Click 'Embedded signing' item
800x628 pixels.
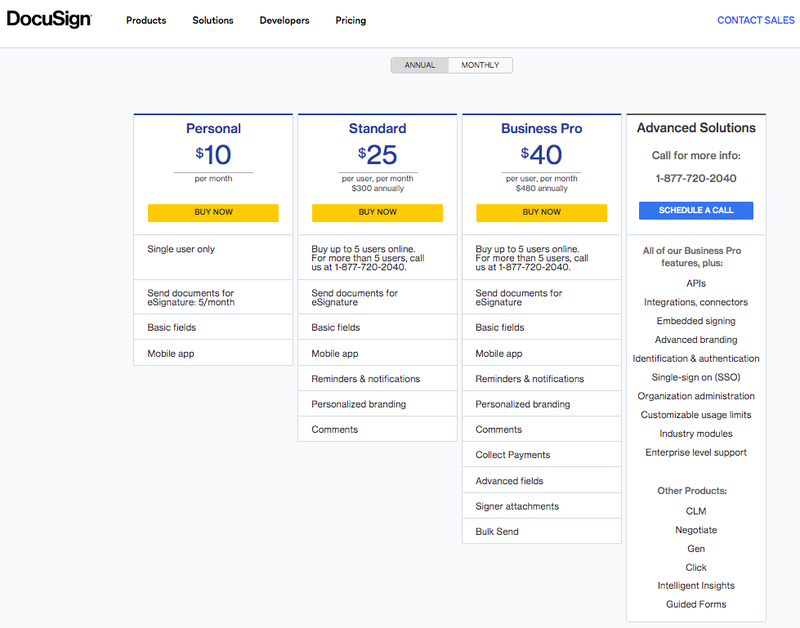pyautogui.click(x=696, y=321)
